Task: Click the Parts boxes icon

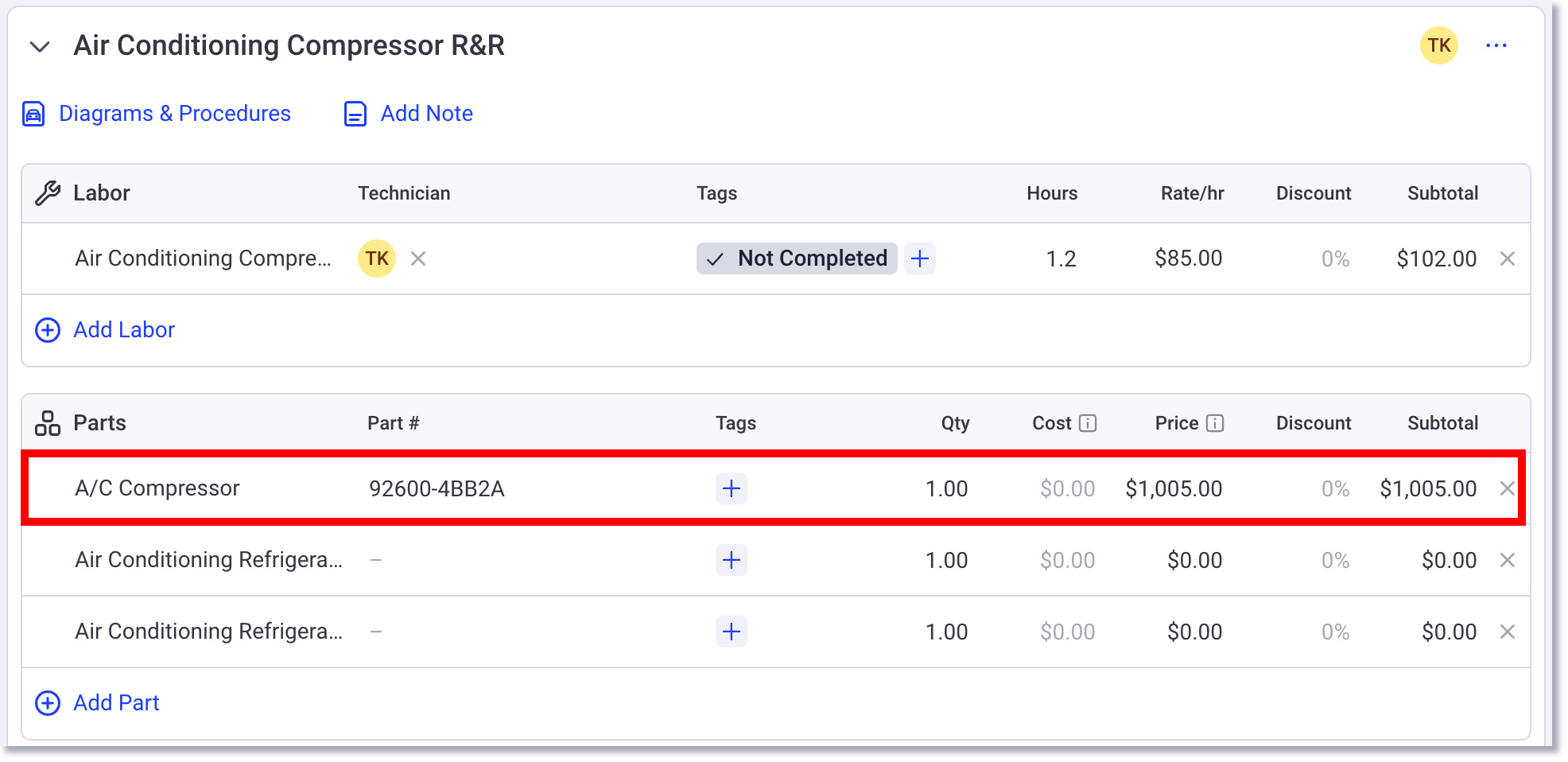Action: pos(48,423)
